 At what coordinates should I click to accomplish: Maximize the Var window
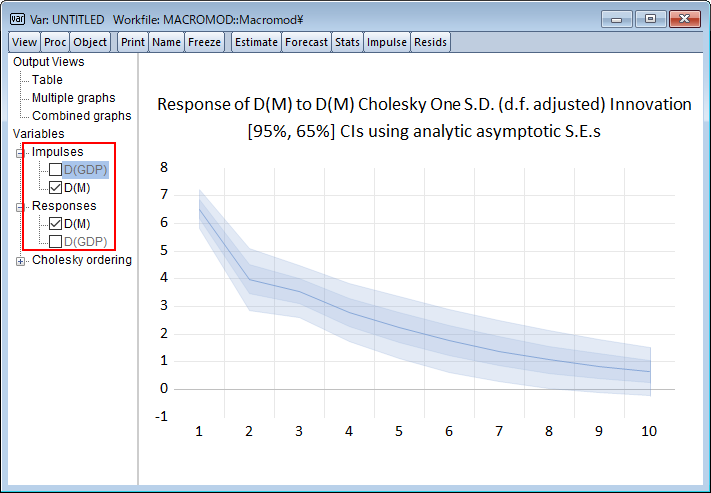650,20
